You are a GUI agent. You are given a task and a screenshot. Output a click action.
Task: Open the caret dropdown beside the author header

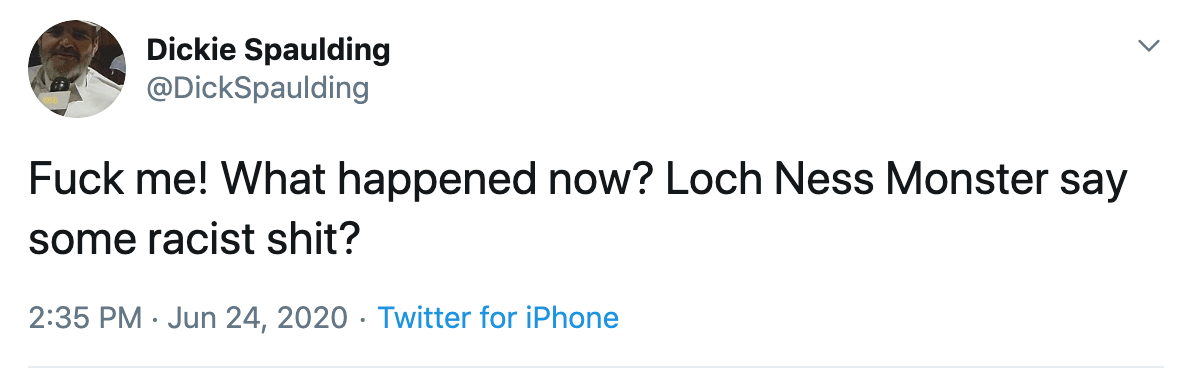[x=1150, y=46]
